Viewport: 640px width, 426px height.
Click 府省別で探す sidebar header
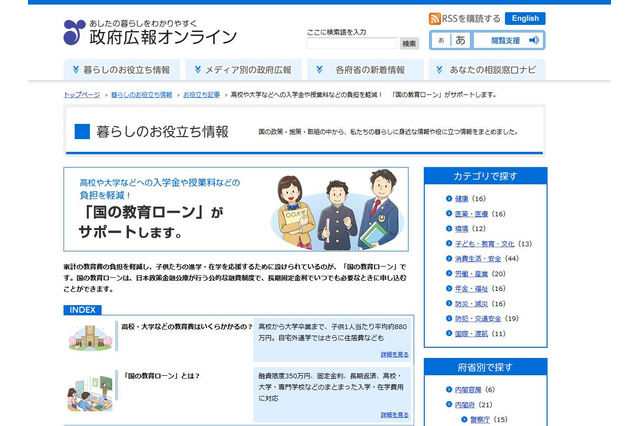pyautogui.click(x=485, y=367)
